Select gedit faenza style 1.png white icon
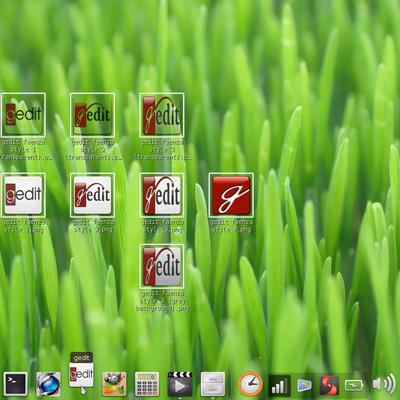Image resolution: width=400 pixels, height=400 pixels. point(23,195)
